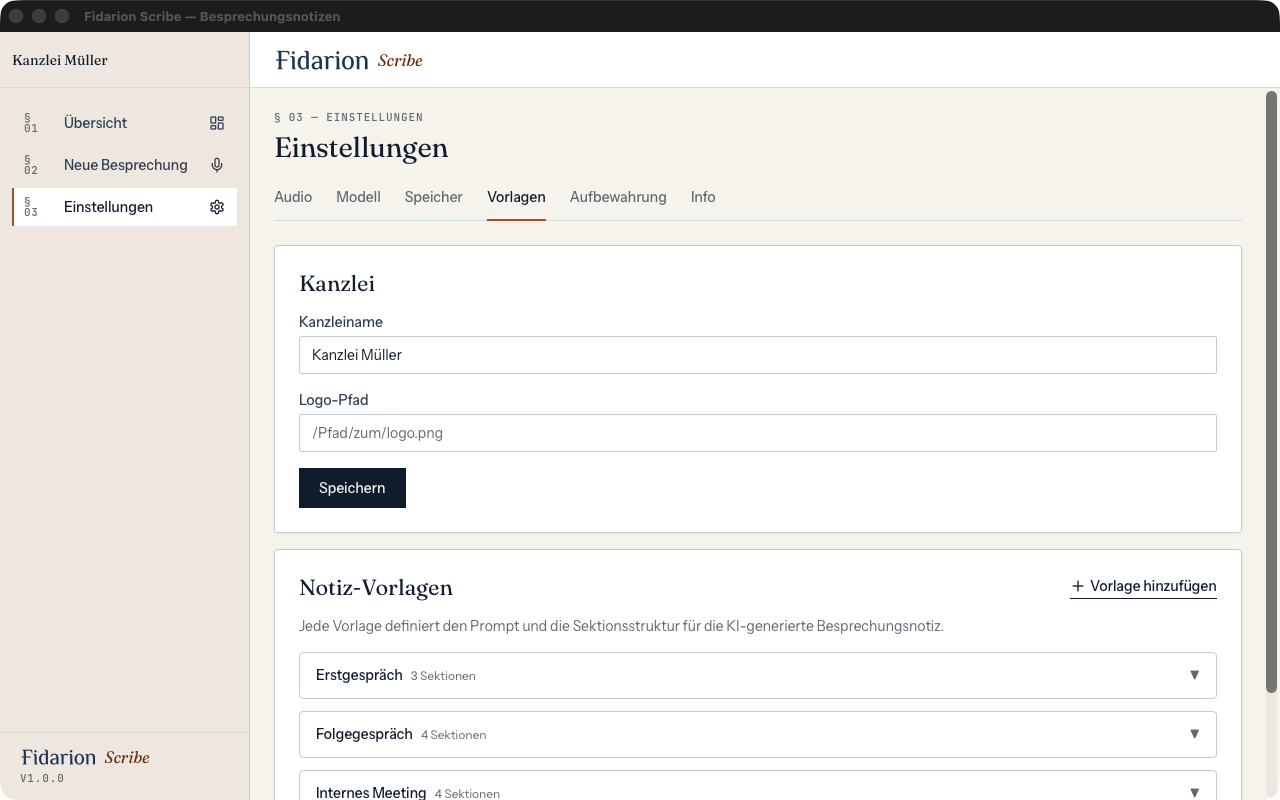The image size is (1280, 800).
Task: Click the Fidarion Scribe logo in header
Action: click(x=349, y=60)
